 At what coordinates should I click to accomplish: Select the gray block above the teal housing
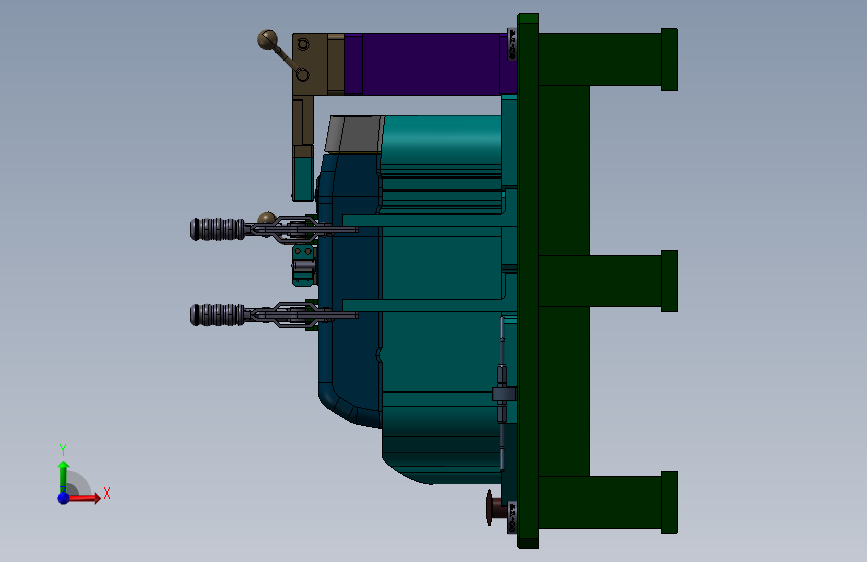click(x=355, y=134)
